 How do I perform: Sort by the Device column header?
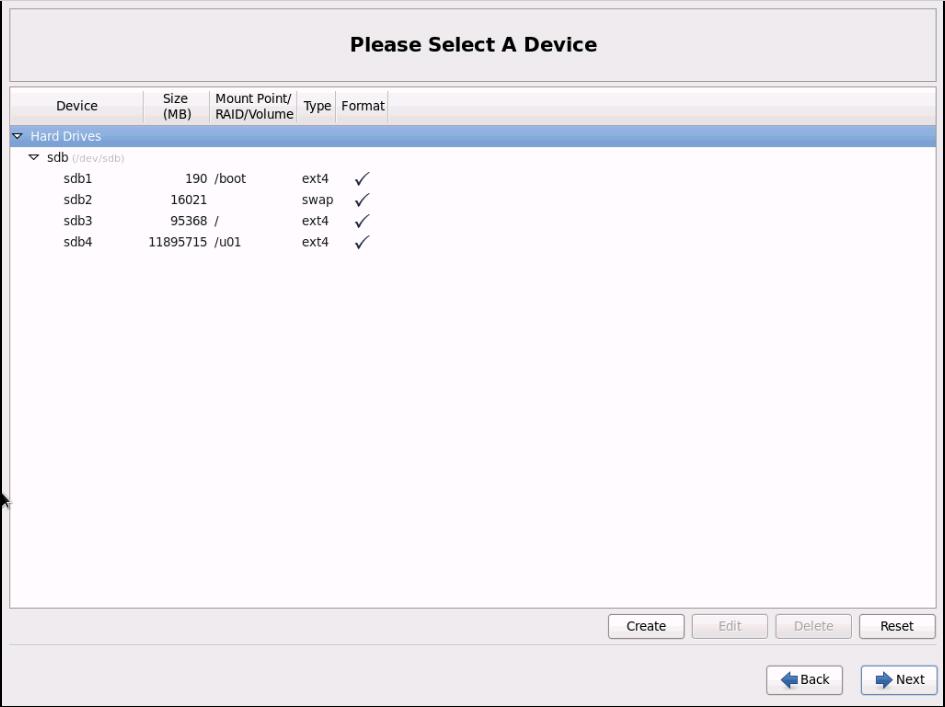[77, 106]
